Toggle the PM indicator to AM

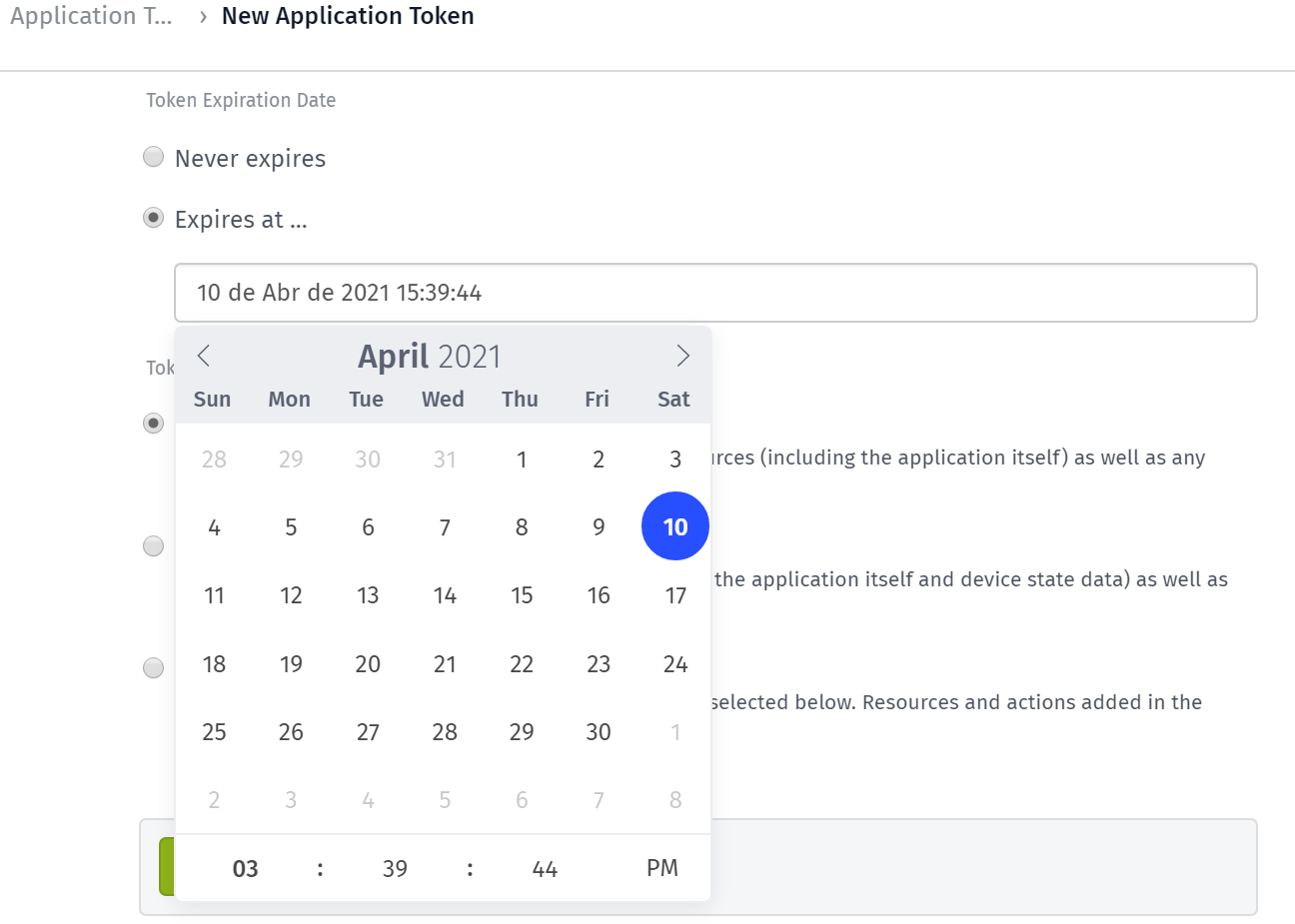pyautogui.click(x=662, y=868)
